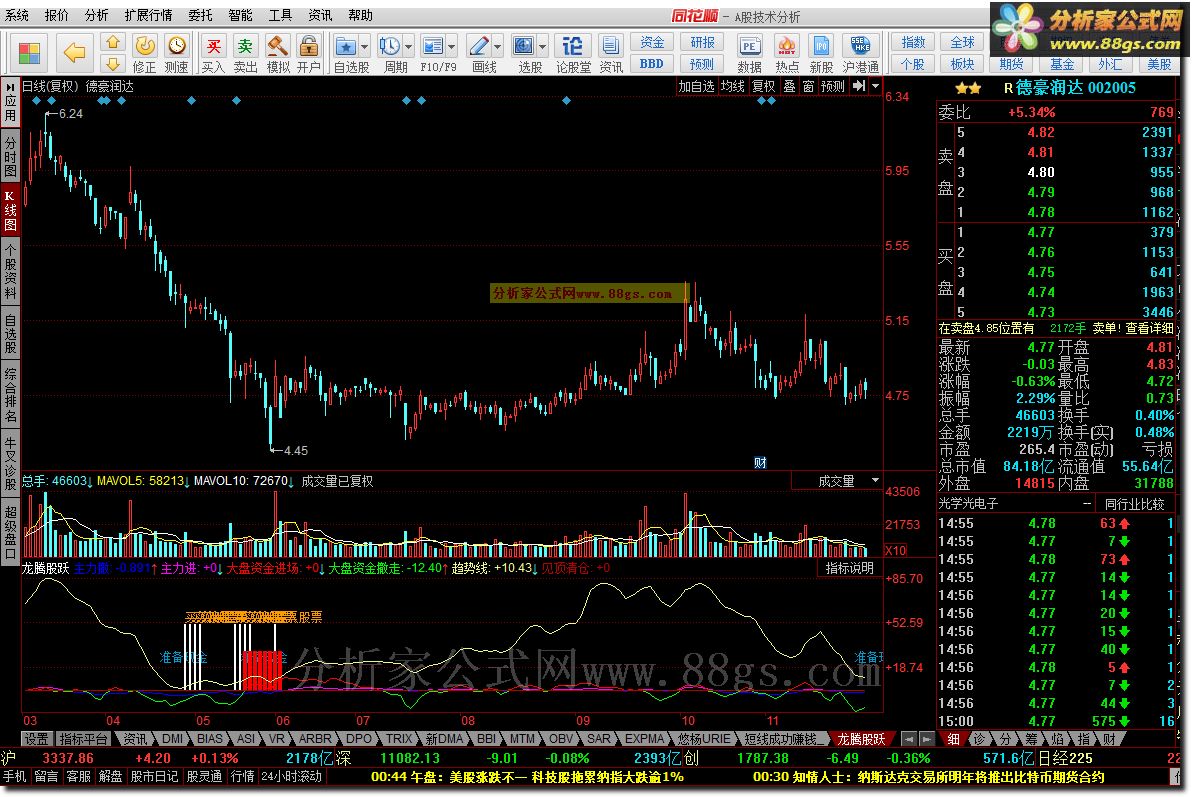Open the F10/F9 company info icon

[x=433, y=46]
